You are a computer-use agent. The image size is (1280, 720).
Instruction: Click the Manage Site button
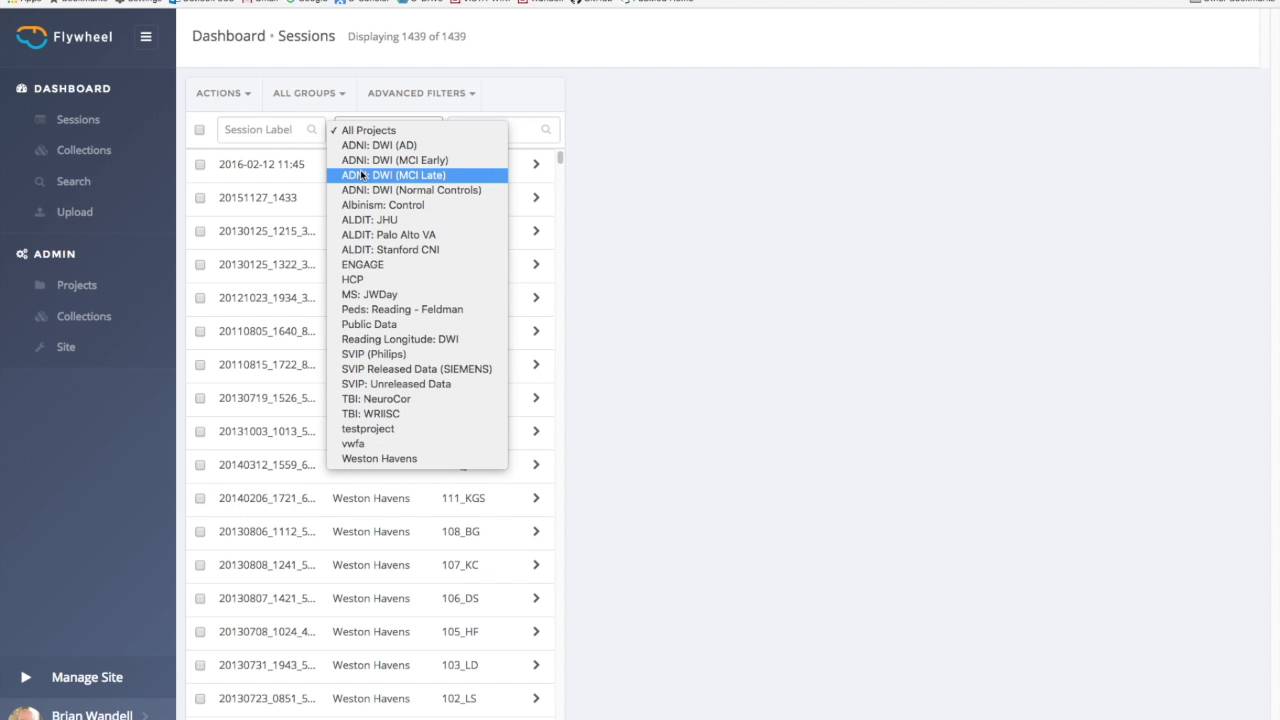coord(87,677)
